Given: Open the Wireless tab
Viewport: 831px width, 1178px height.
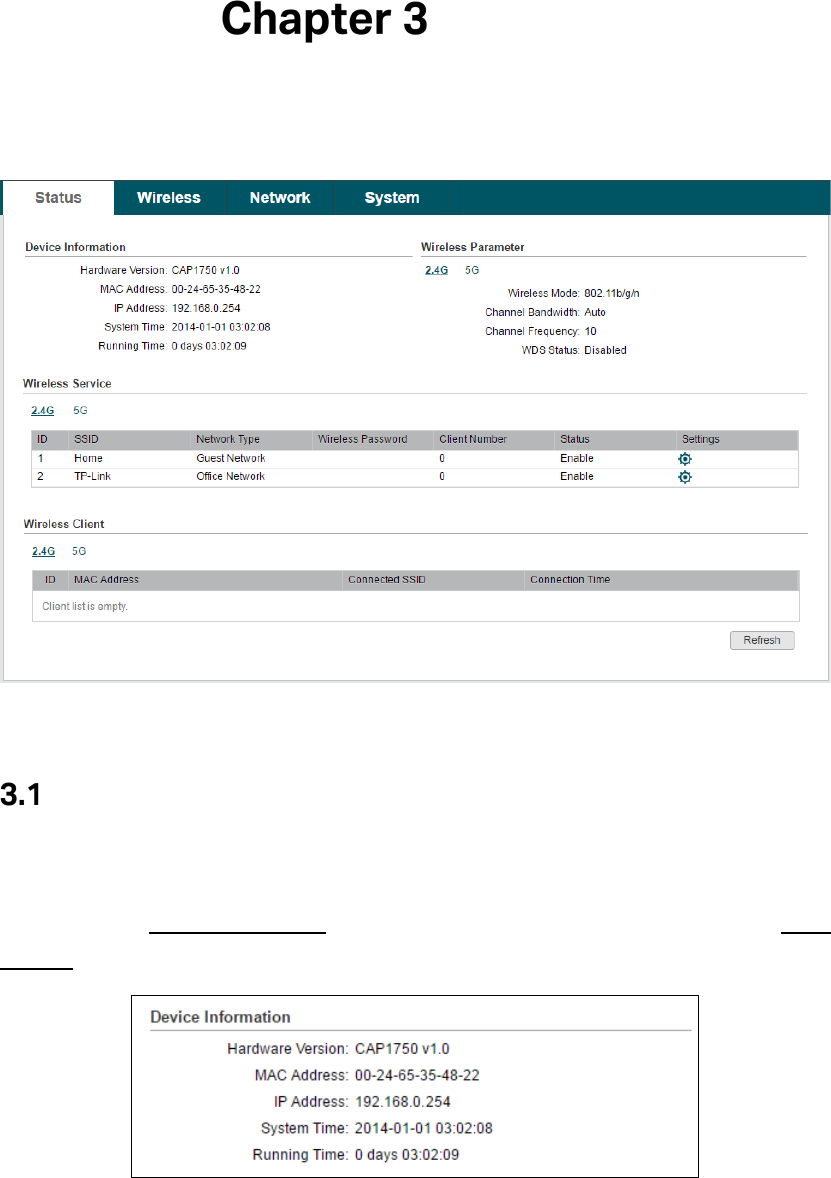Looking at the screenshot, I should coord(169,198).
